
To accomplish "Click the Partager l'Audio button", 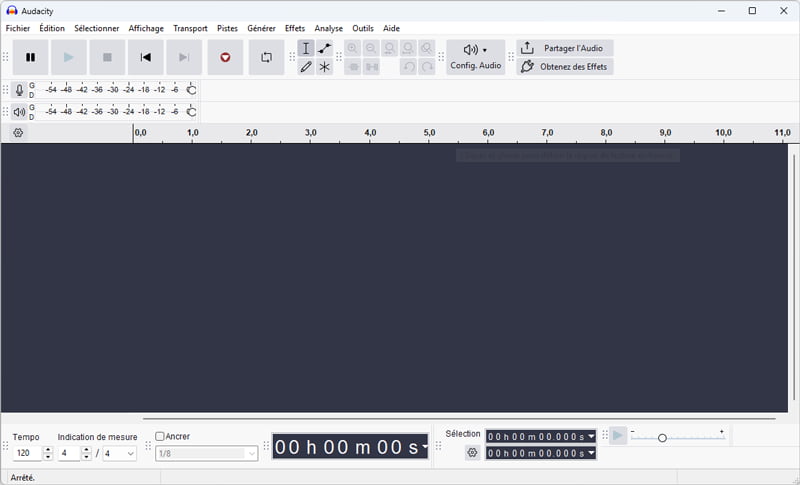I will 565,48.
